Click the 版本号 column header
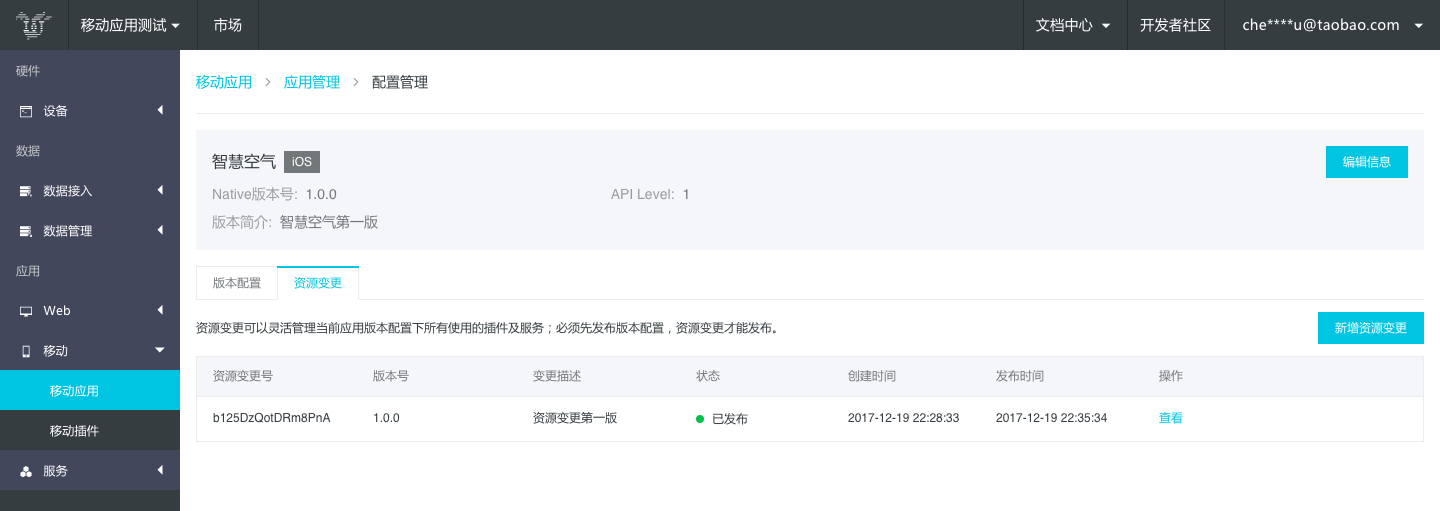This screenshot has height=511, width=1440. click(x=391, y=376)
